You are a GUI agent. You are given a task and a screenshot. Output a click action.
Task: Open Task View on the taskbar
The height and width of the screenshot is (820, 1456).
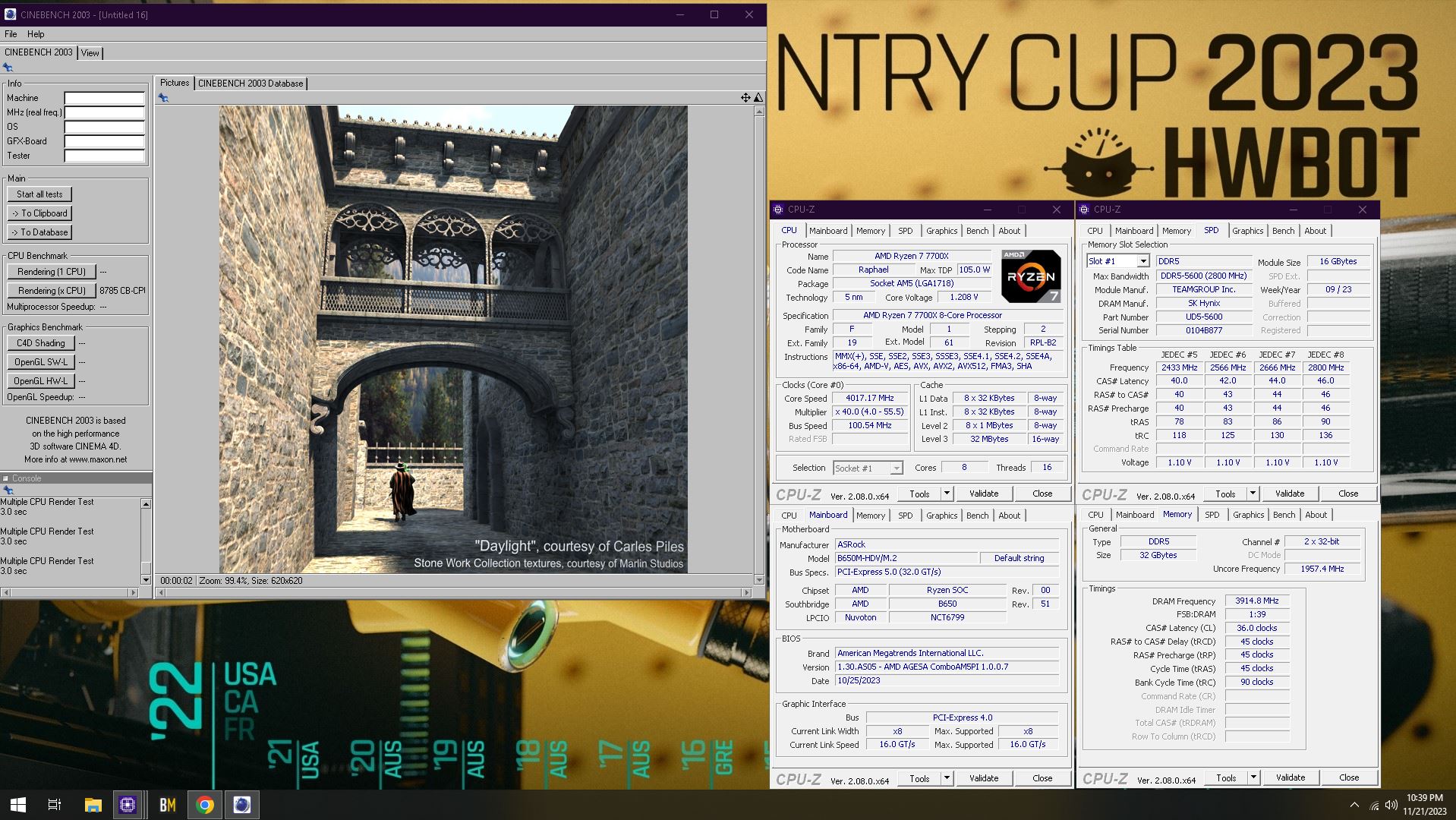point(55,805)
